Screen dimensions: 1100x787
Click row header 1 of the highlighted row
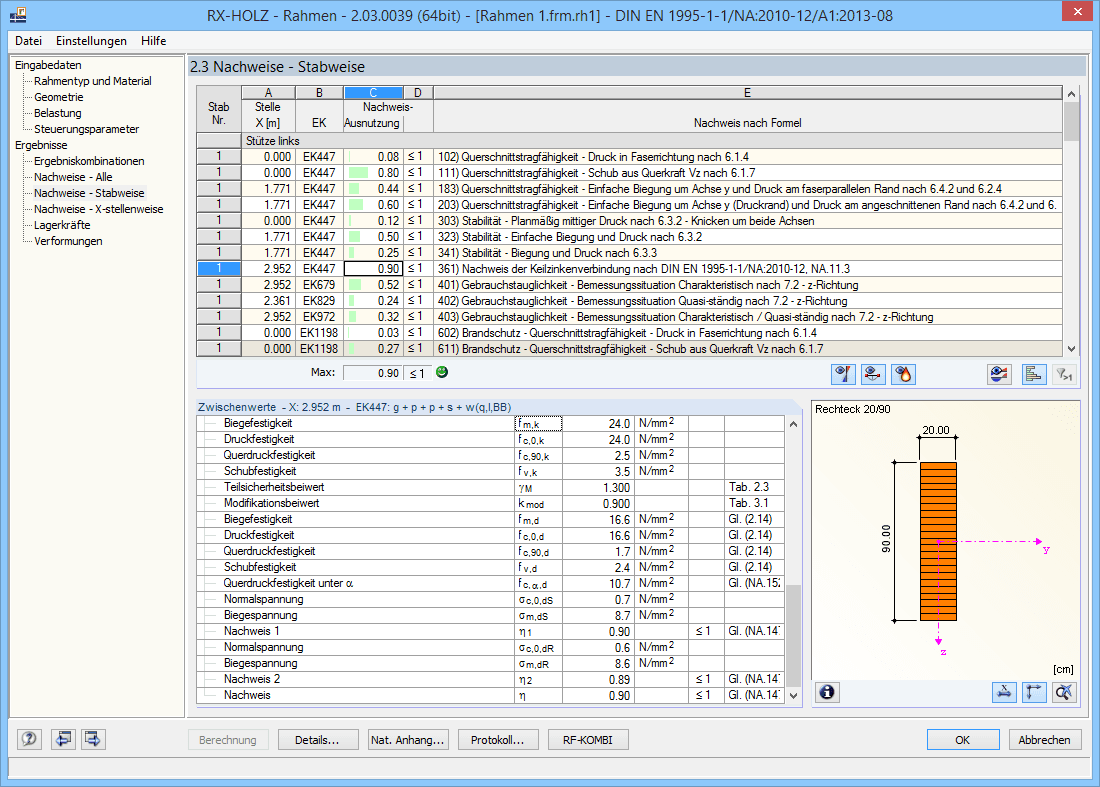[219, 269]
